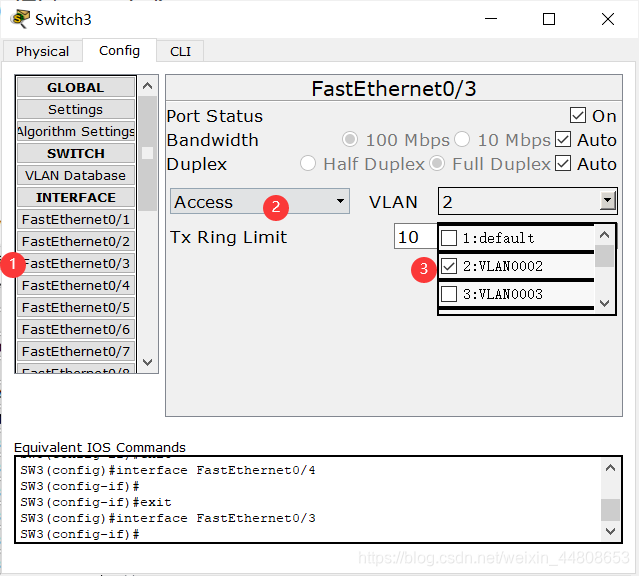Screen dimensions: 639x576
Task: Minimize the Switch3 window
Action: click(x=491, y=19)
